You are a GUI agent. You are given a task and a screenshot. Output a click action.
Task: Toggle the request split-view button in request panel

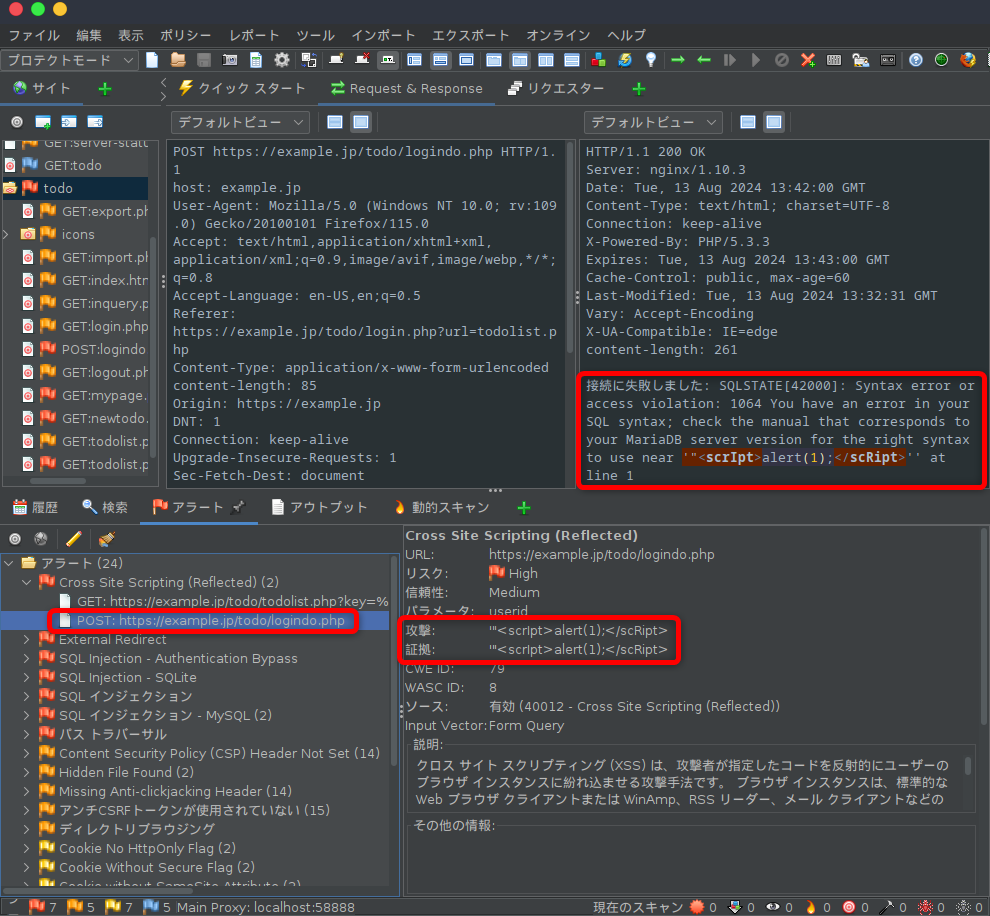335,122
